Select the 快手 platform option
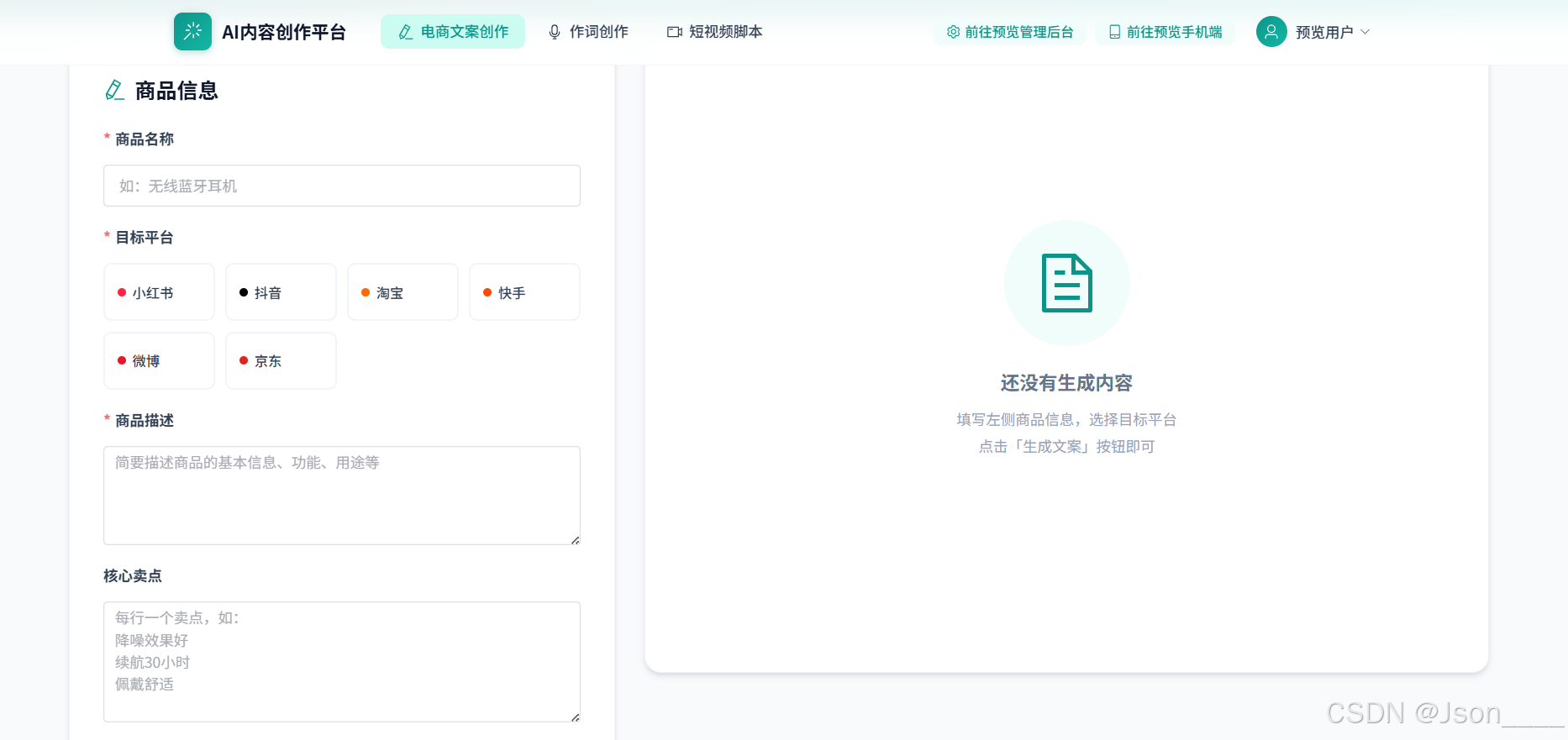Viewport: 1568px width, 740px height. tap(524, 292)
